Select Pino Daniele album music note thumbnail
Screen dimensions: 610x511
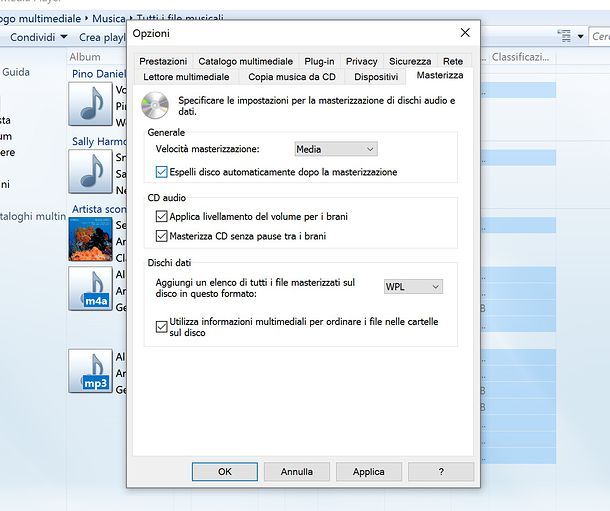coord(90,104)
